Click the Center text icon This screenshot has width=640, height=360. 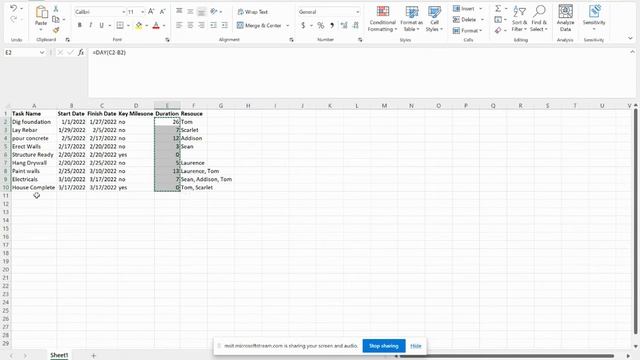tap(190, 25)
